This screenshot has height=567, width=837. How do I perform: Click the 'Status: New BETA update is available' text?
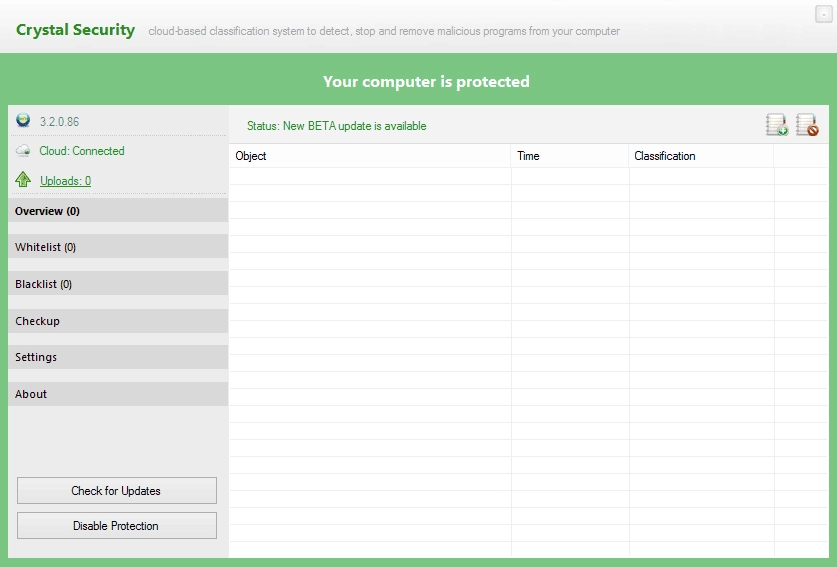point(336,126)
